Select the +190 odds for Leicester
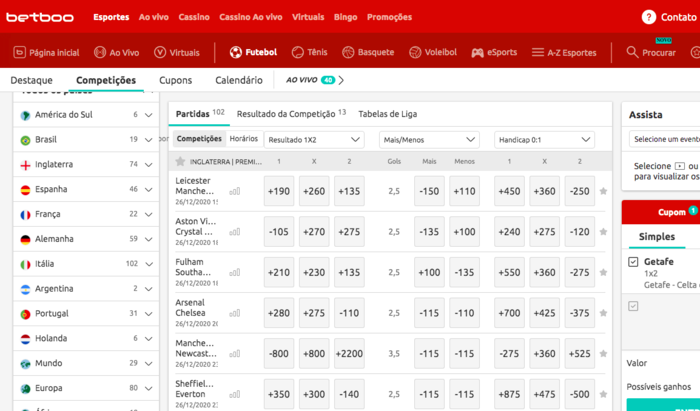This screenshot has width=700, height=411. (279, 191)
